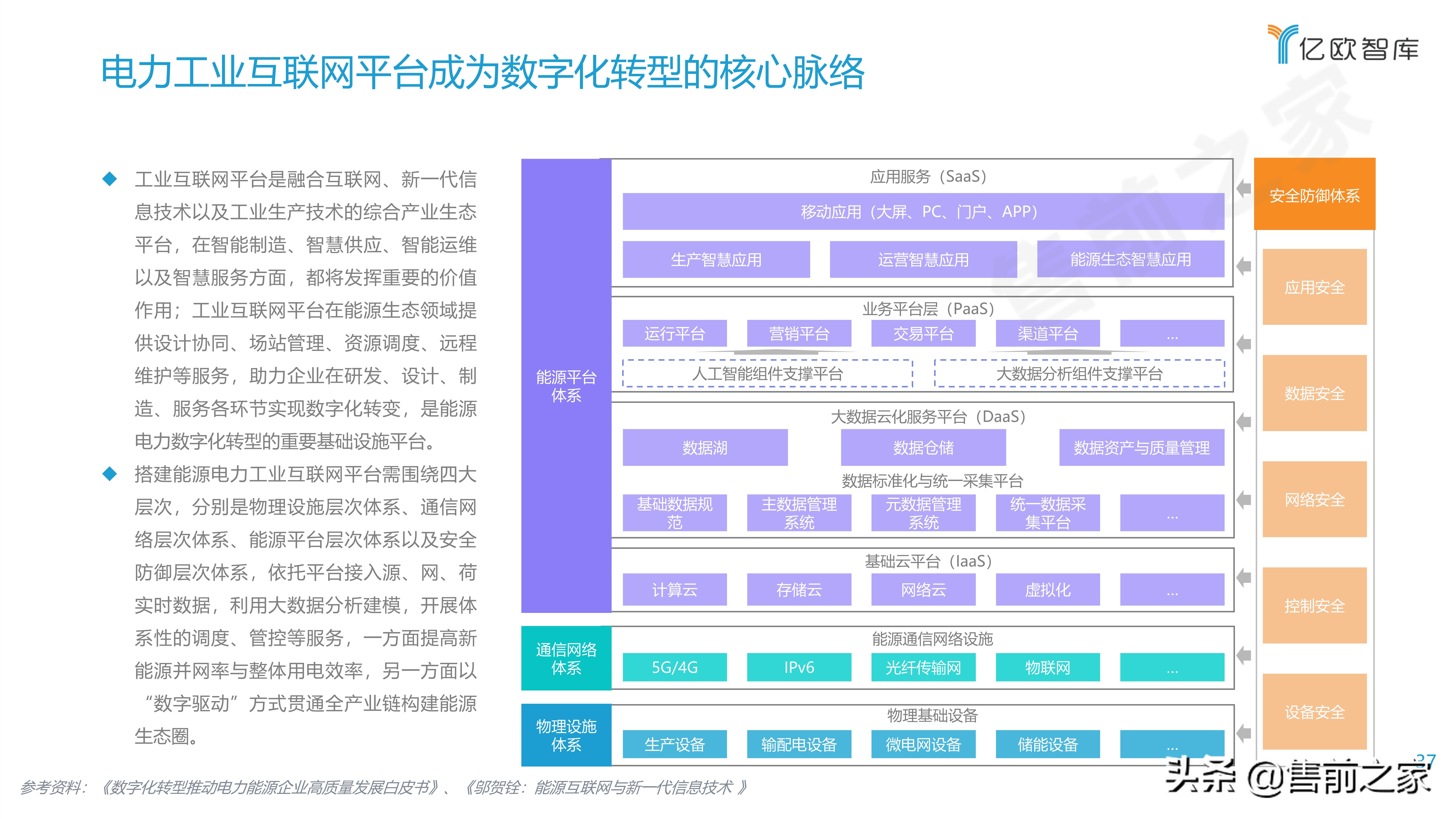
Task: Click the second blue diamond bullet
Action: [x=110, y=474]
